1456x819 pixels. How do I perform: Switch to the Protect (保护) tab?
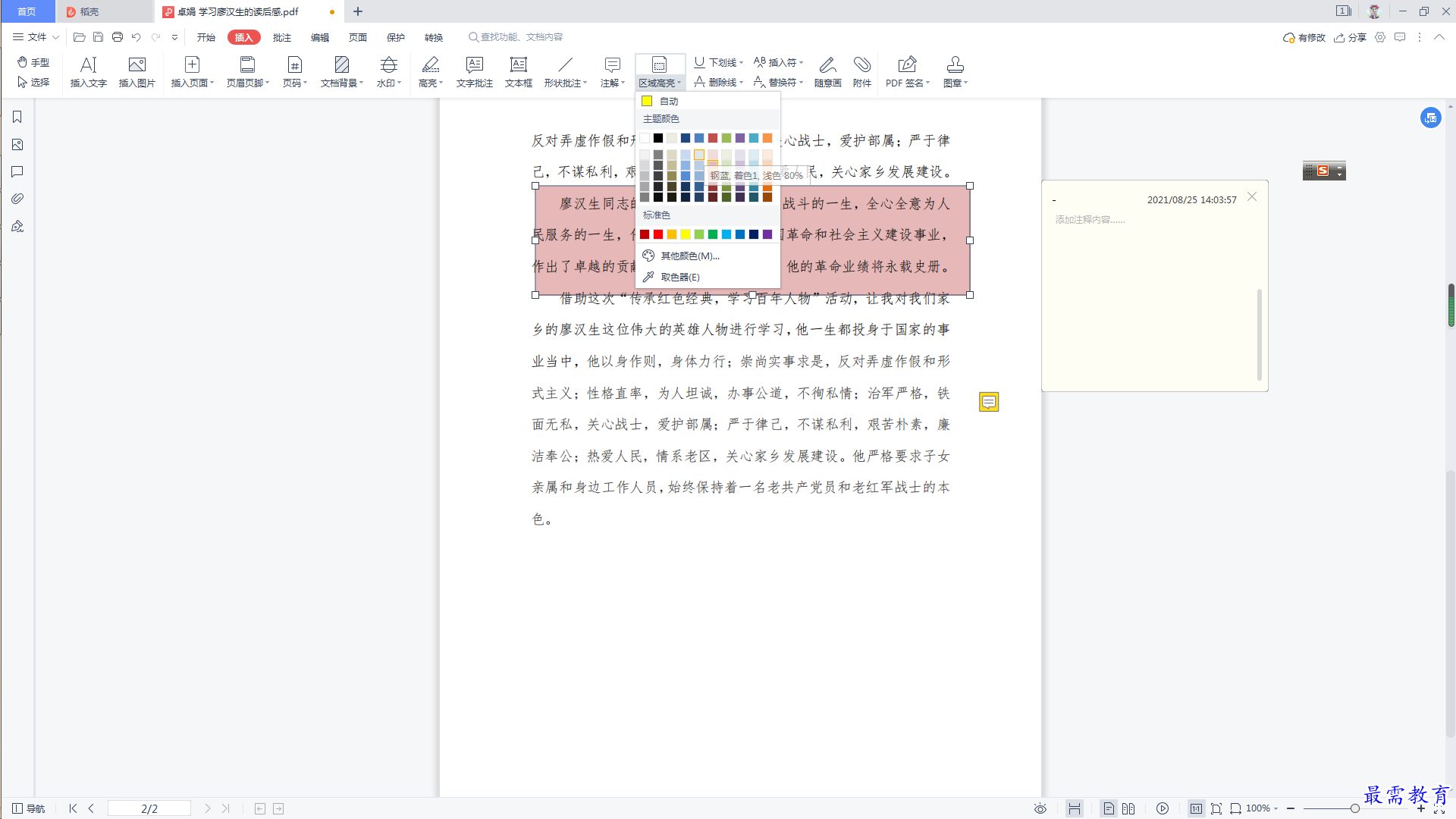point(395,37)
